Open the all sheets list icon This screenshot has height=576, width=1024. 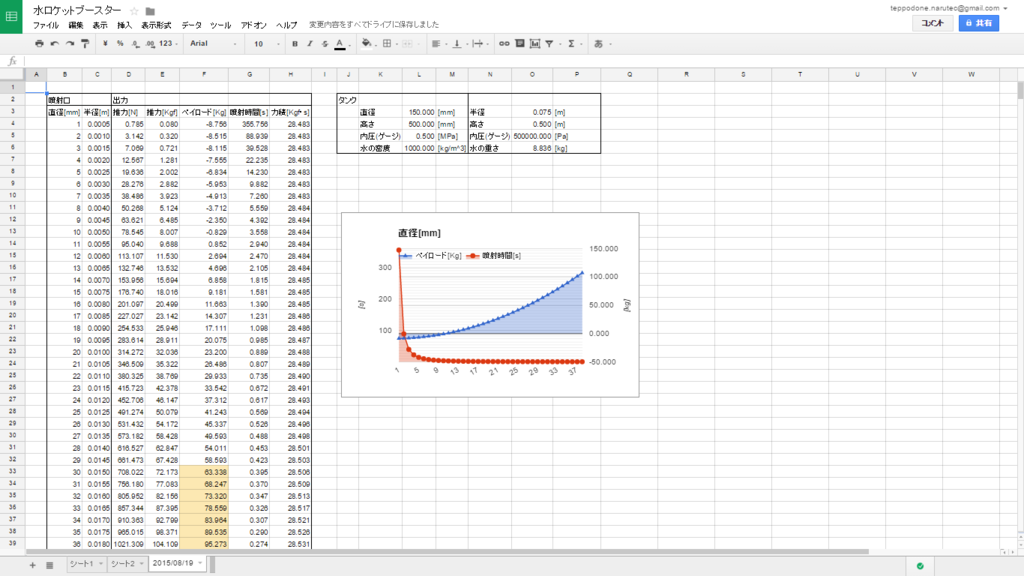click(50, 565)
